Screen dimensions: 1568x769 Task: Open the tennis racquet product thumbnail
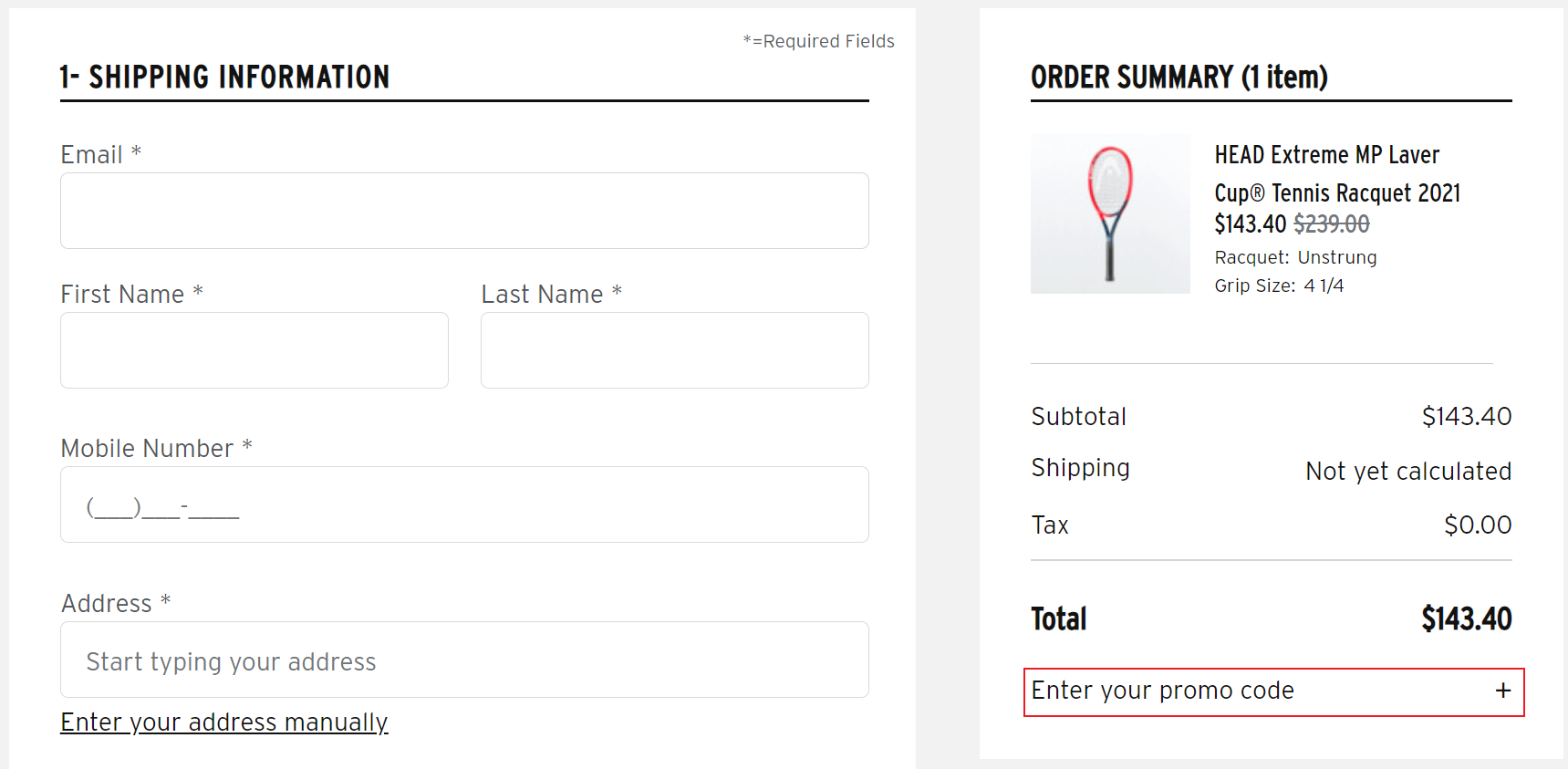point(1110,213)
